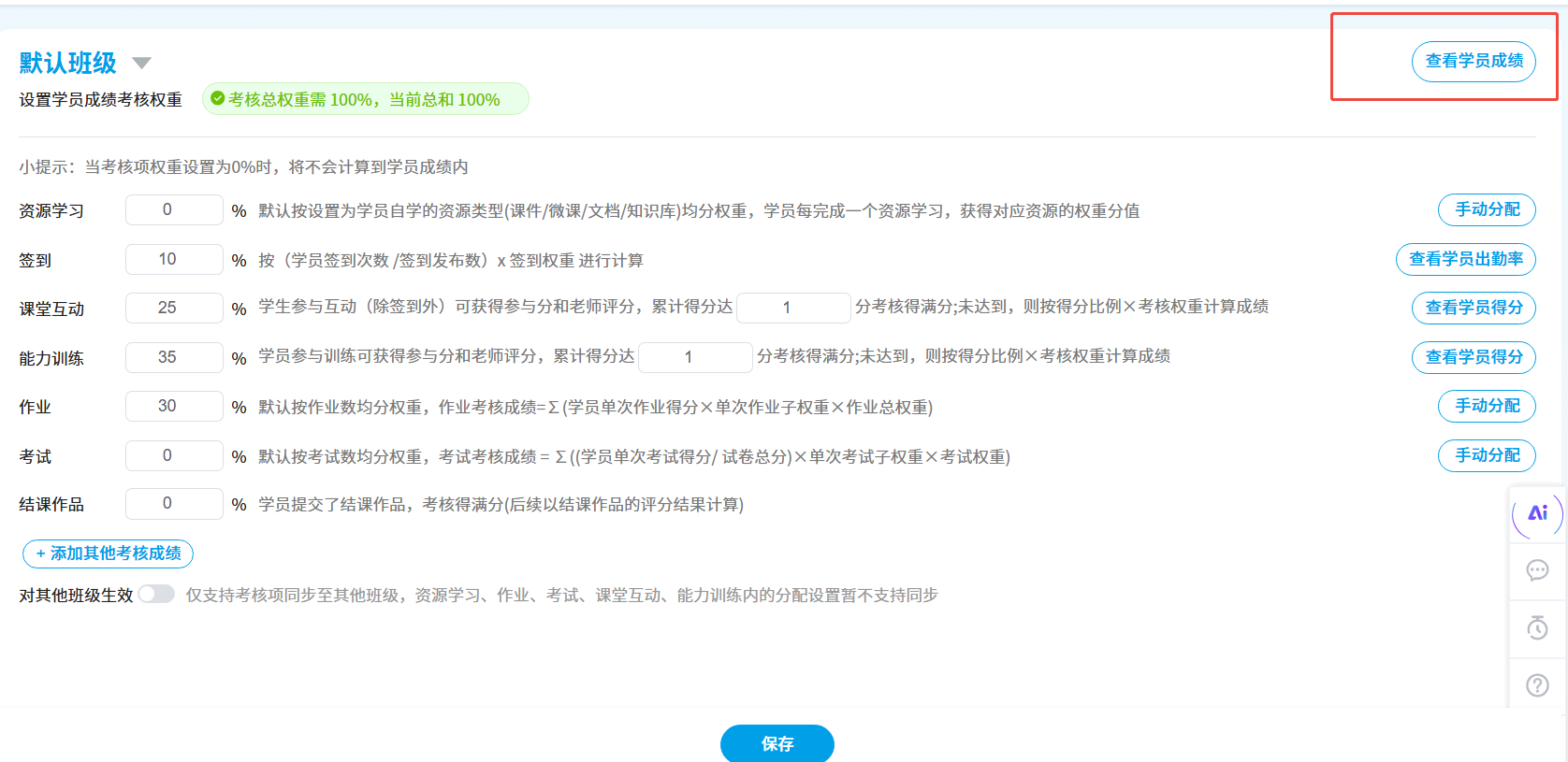Click the 资源学习 row label
This screenshot has height=762, width=1568.
(x=51, y=210)
